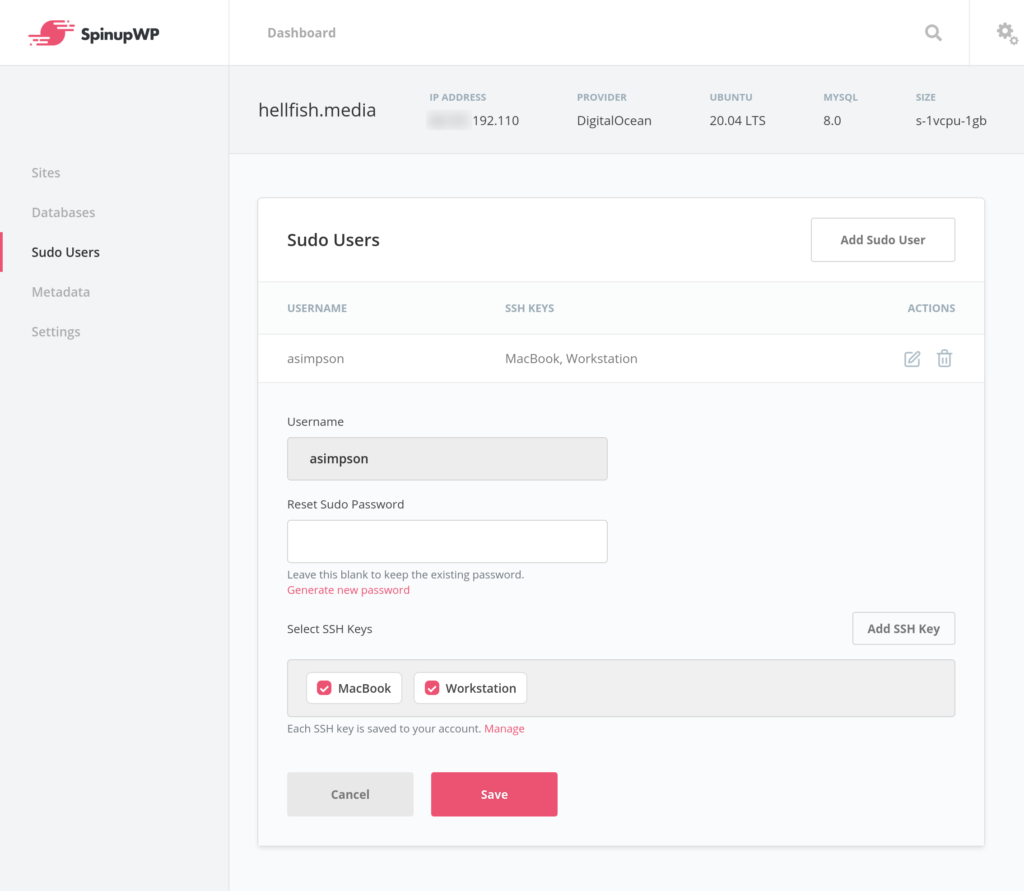
Task: Click the SpinupWP logo
Action: [x=94, y=33]
